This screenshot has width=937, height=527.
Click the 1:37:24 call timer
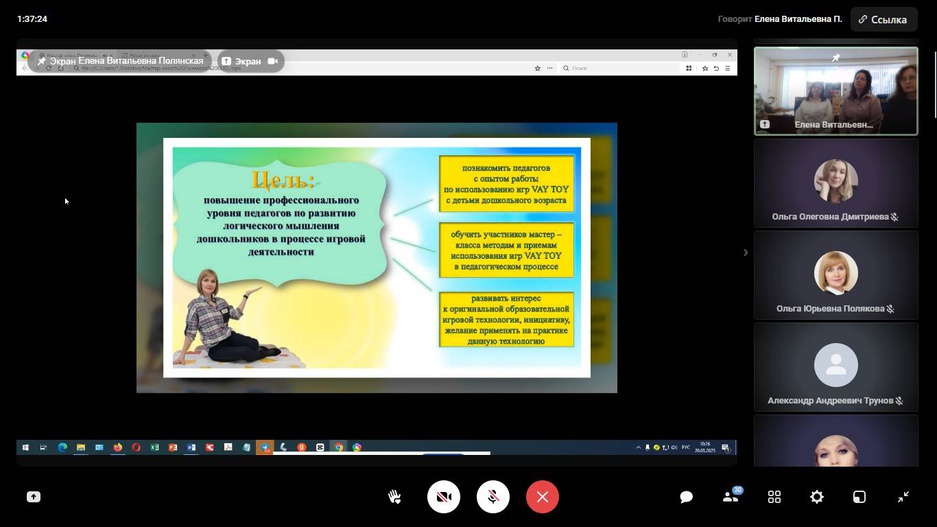click(x=32, y=19)
